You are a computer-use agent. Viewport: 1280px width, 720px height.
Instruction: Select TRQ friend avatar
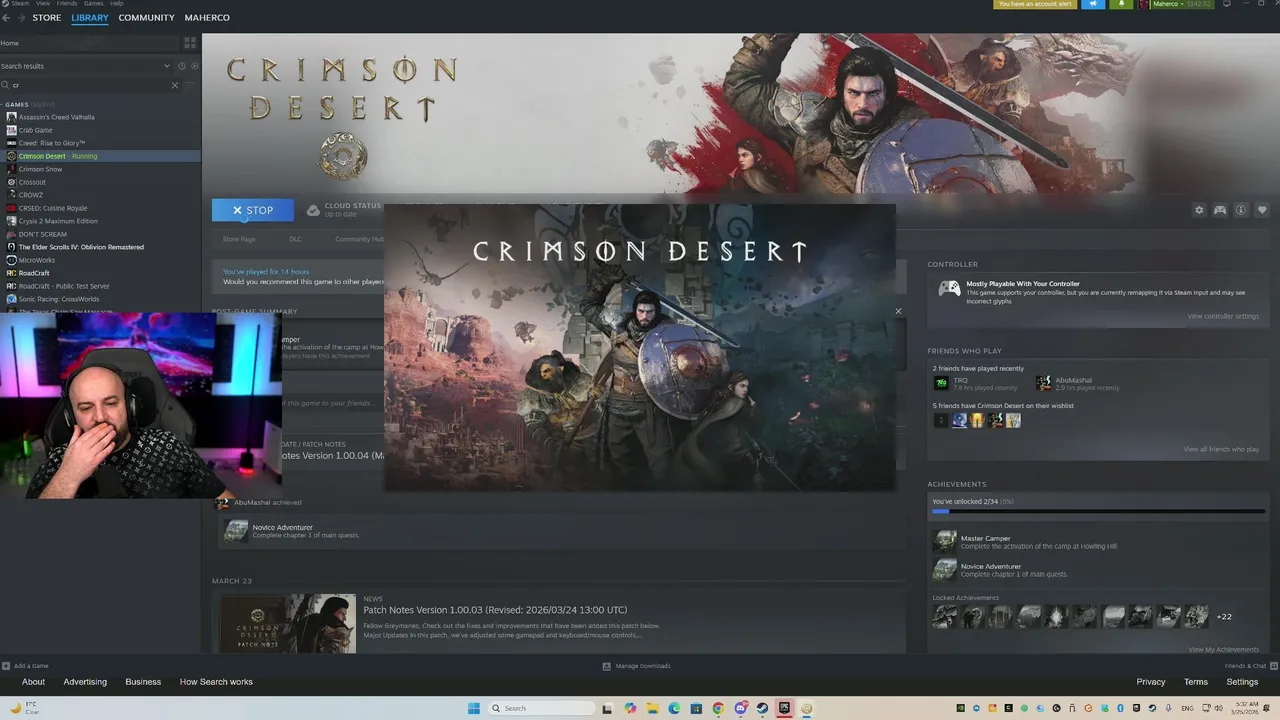point(941,383)
